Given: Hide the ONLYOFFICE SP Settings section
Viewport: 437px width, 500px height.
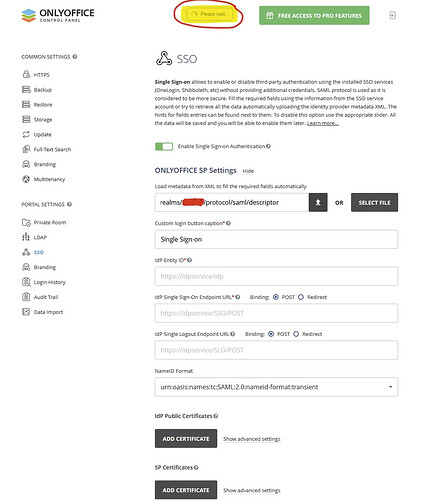Looking at the screenshot, I should coord(248,171).
